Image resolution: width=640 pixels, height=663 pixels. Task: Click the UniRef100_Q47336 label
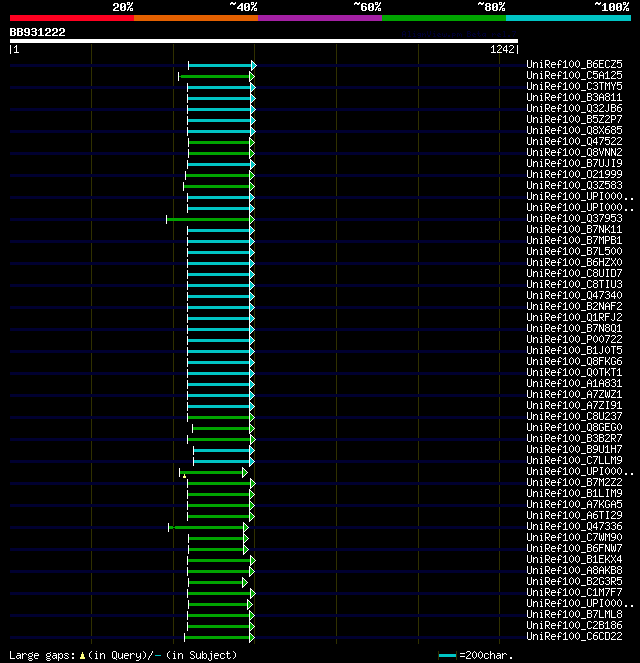(574, 526)
